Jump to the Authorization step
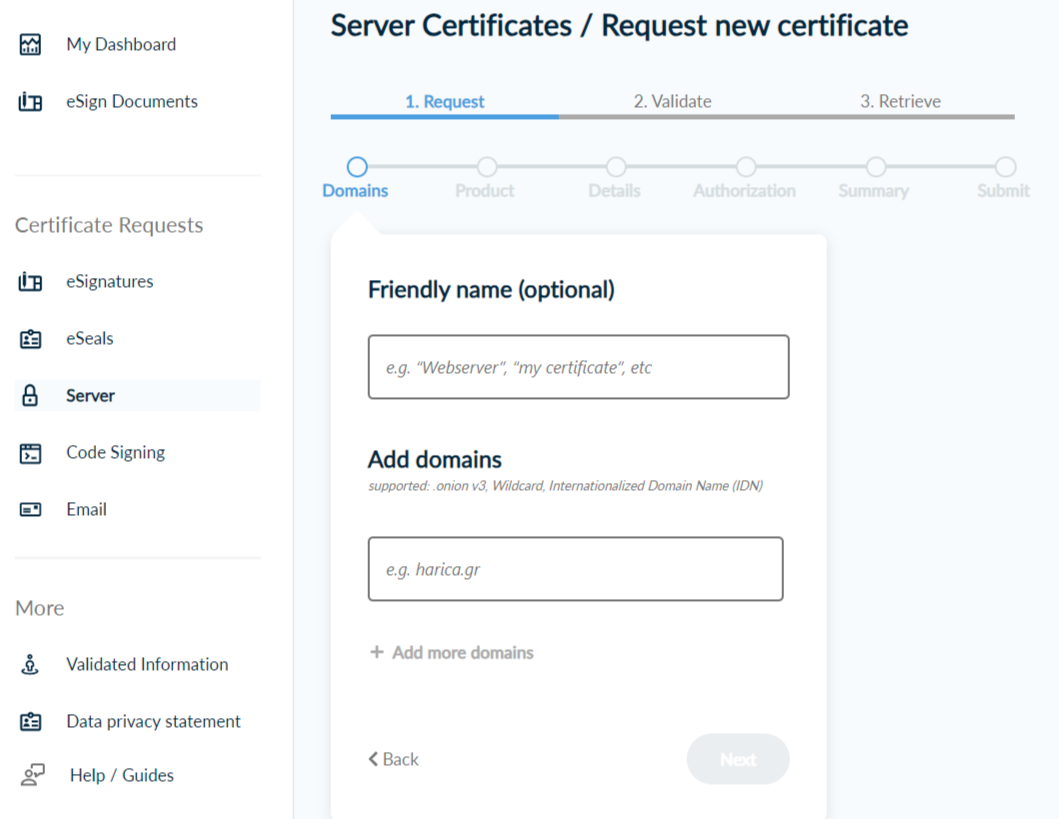 745,167
